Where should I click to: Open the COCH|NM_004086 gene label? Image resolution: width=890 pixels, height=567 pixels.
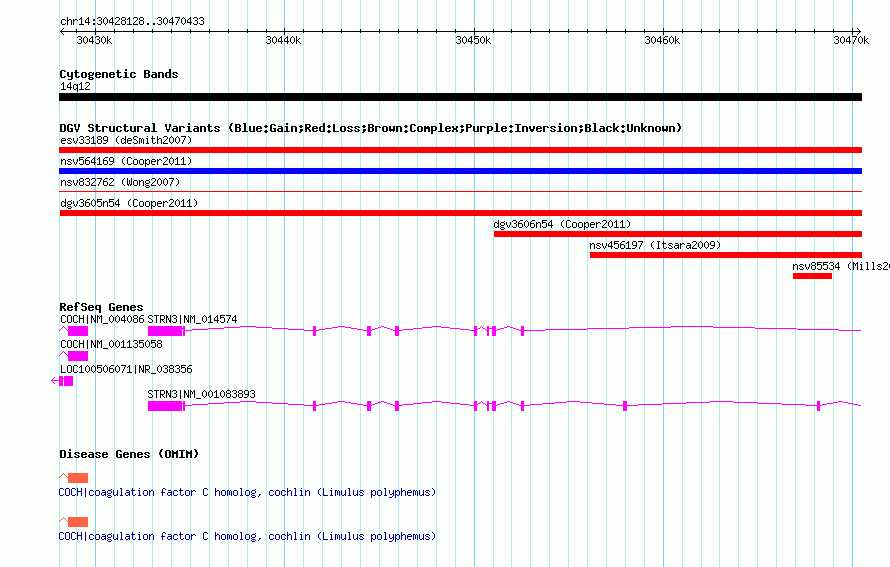tap(102, 320)
